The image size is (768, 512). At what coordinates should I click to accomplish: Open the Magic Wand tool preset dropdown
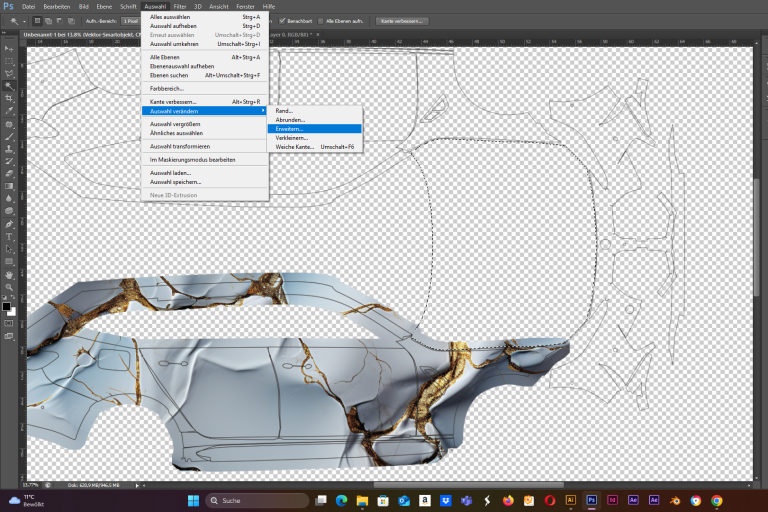tap(17, 21)
